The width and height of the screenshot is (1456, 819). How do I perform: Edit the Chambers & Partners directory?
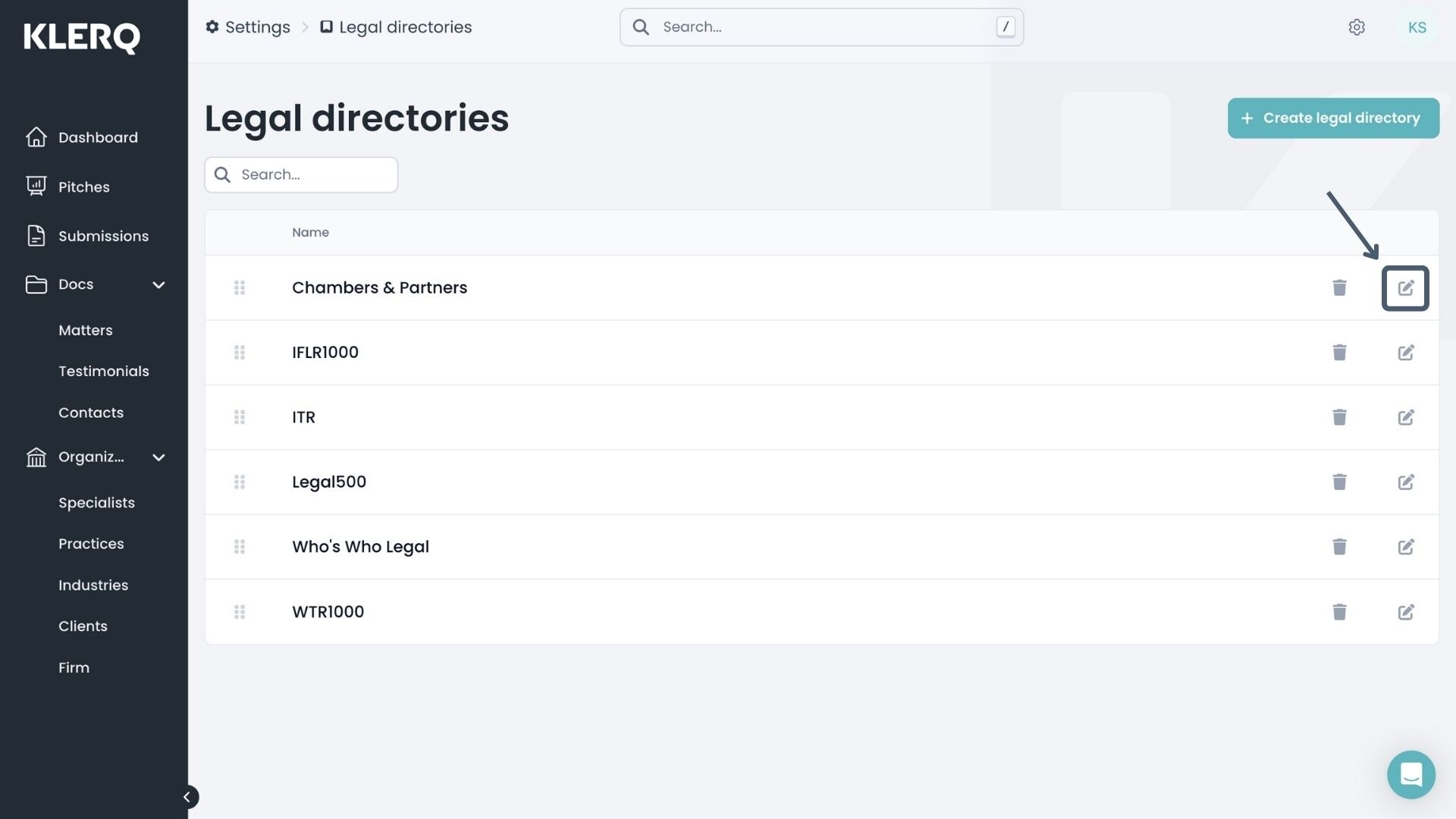click(1405, 288)
